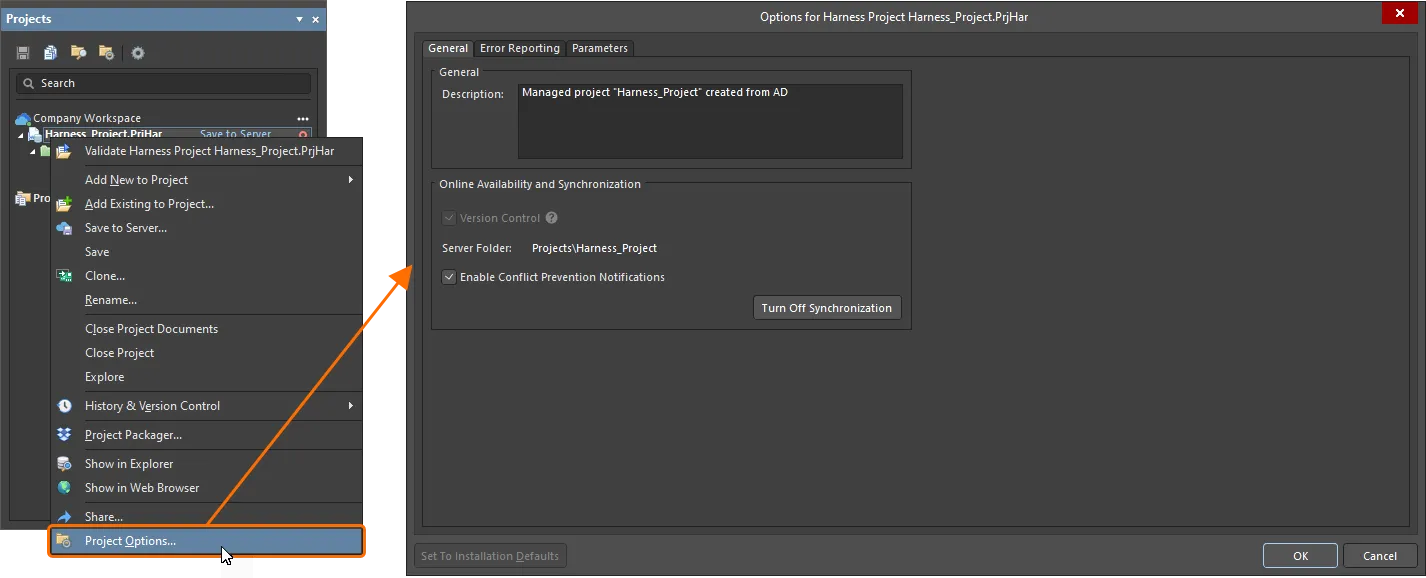The image size is (1426, 578).
Task: Expand the History & Version Control submenu
Action: (x=351, y=406)
